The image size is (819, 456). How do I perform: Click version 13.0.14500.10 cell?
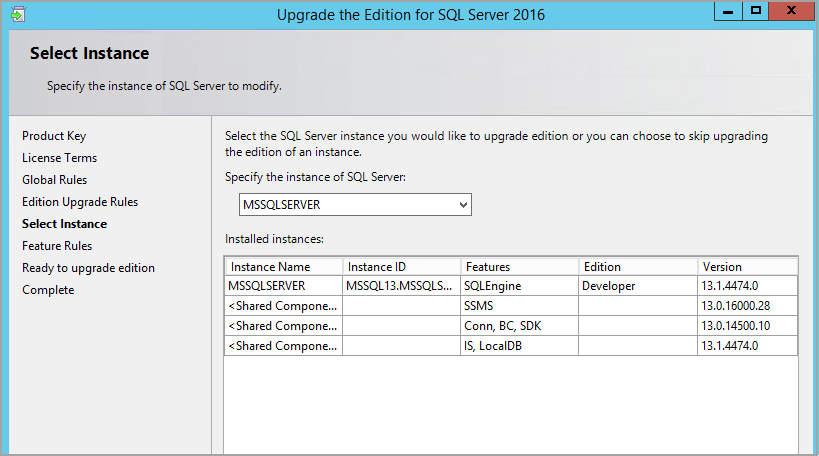tap(747, 326)
